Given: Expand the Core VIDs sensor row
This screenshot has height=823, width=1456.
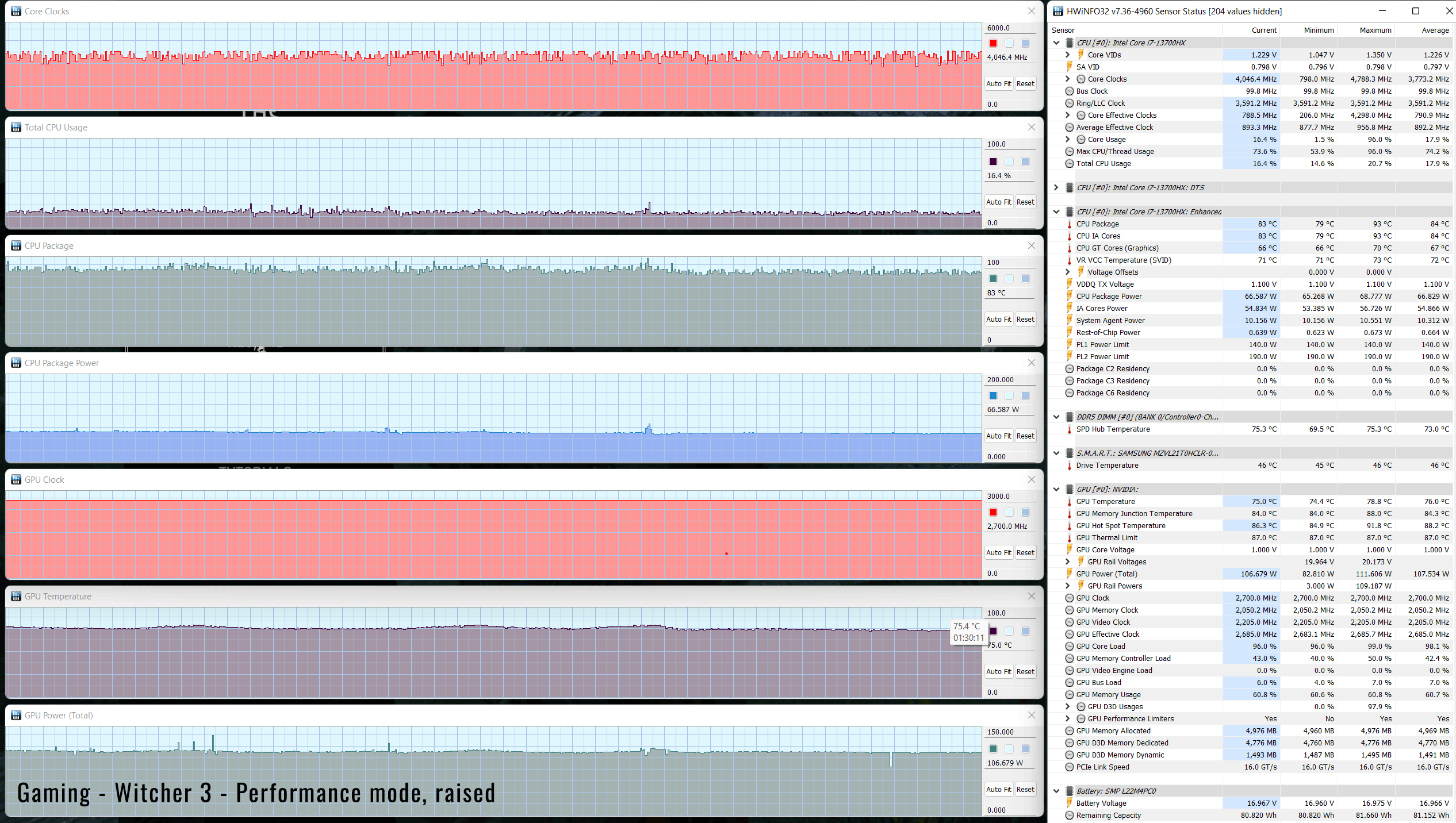Looking at the screenshot, I should [x=1068, y=55].
